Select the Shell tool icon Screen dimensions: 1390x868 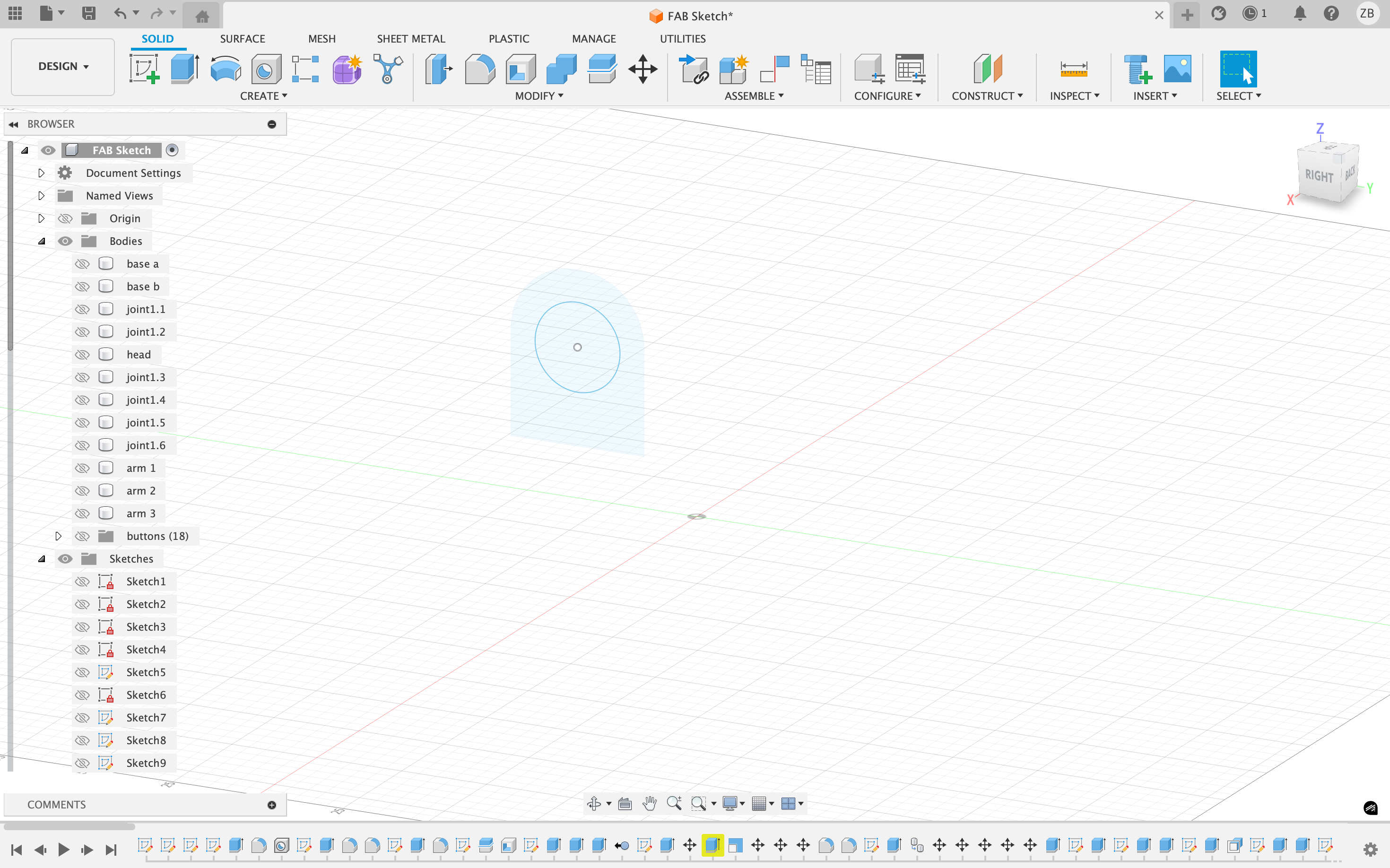[521, 69]
